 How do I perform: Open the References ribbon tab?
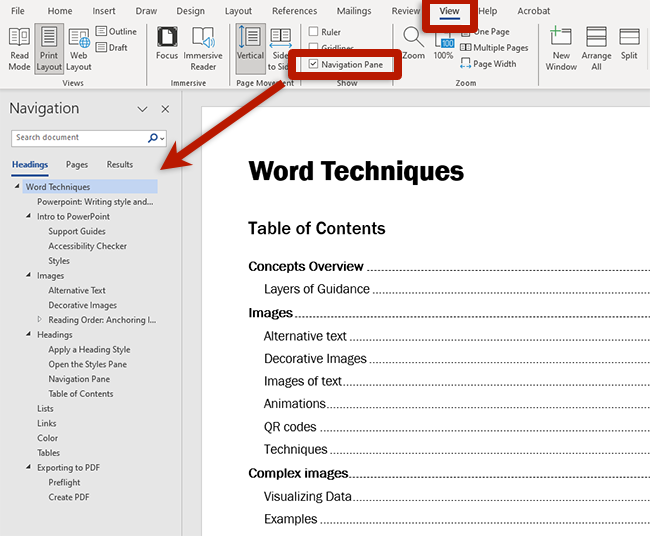coord(294,11)
